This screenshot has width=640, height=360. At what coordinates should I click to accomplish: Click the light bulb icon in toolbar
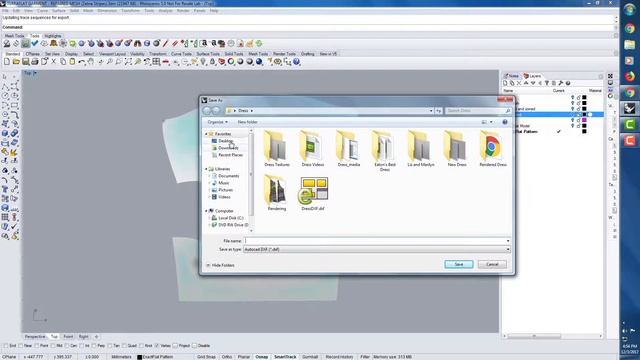click(203, 62)
